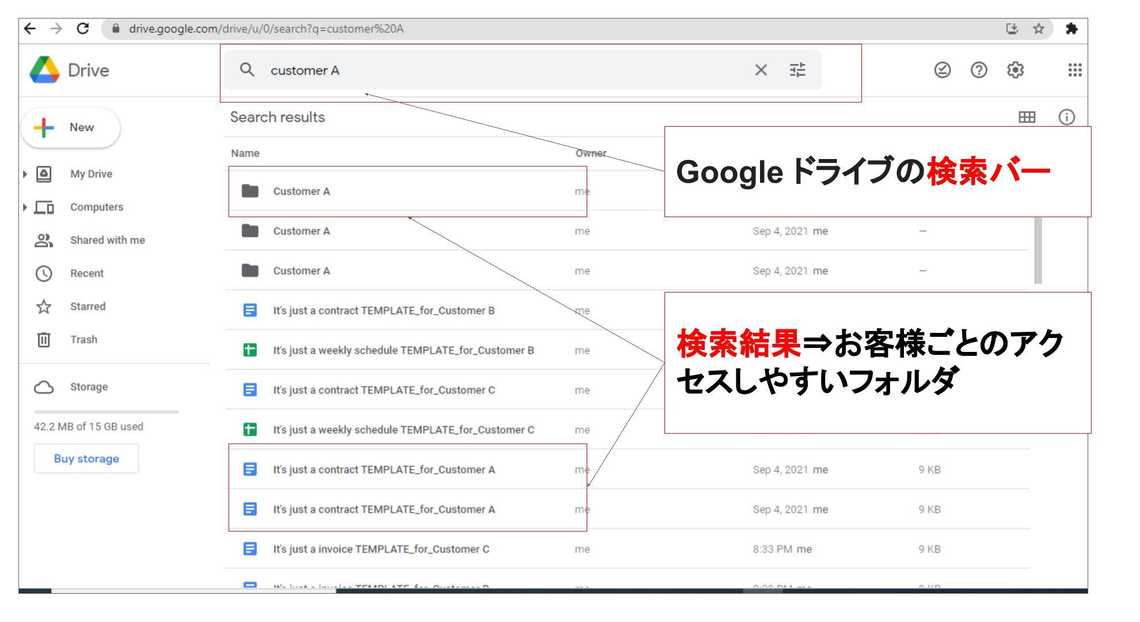This screenshot has height=622, width=1140.
Task: Sort results by Name column header
Action: click(x=245, y=153)
